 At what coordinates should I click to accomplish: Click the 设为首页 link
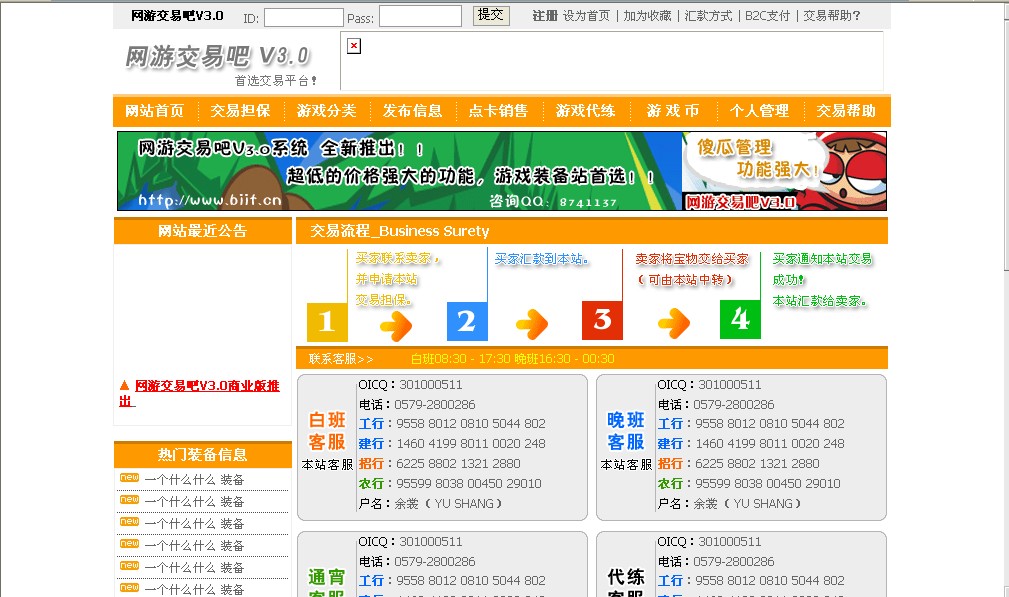point(586,15)
